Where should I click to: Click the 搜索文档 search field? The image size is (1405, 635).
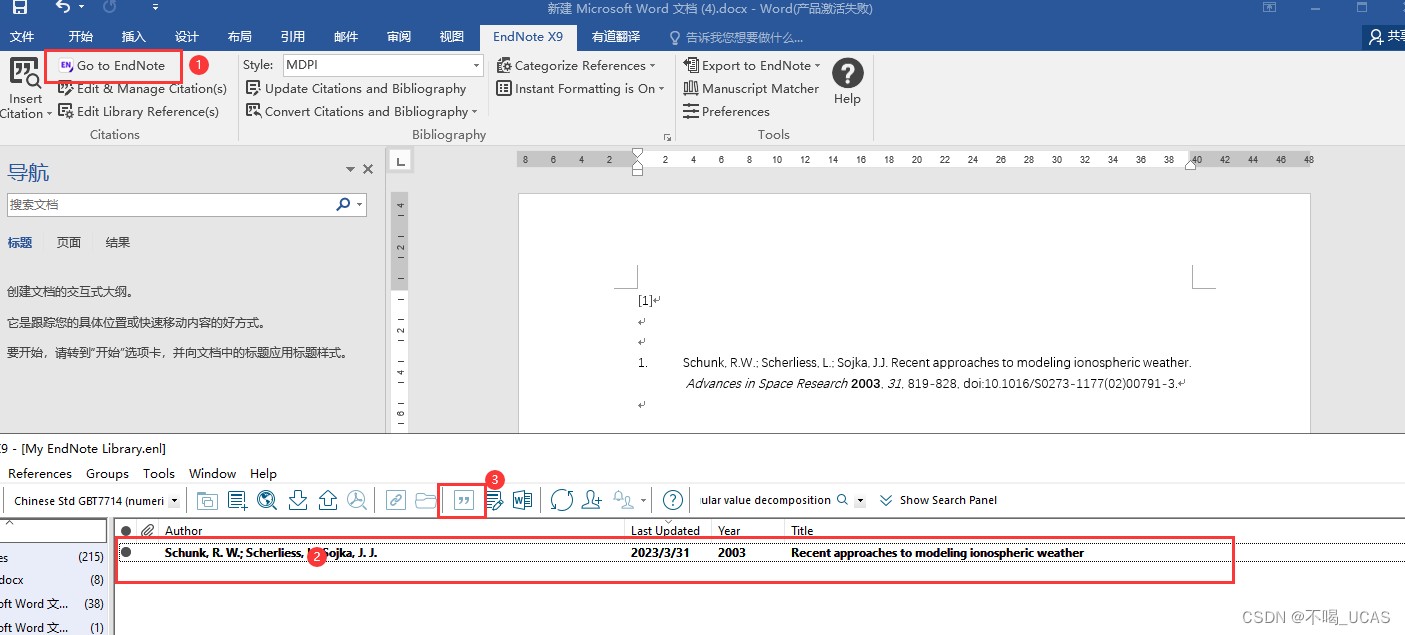170,204
